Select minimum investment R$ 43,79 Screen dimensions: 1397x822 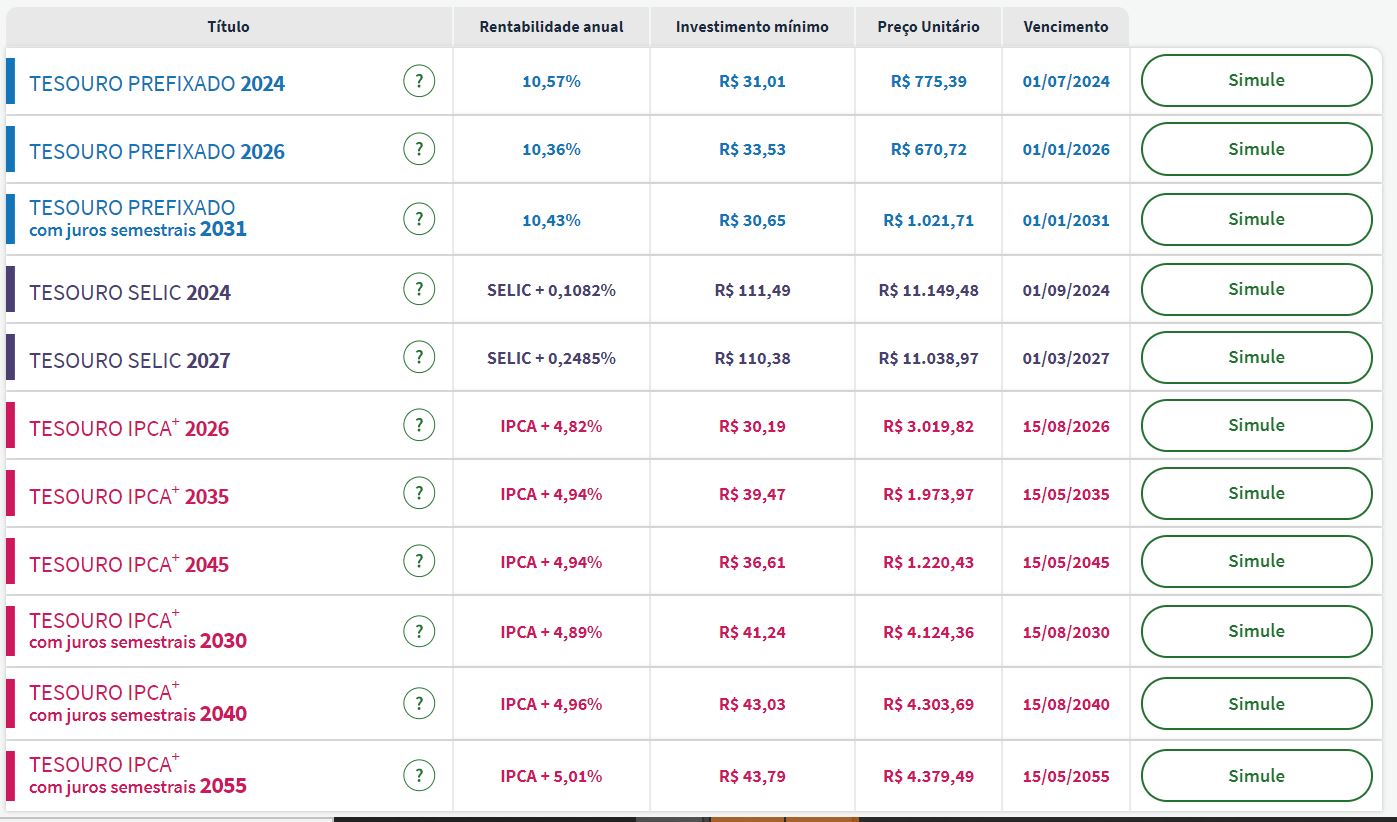[x=752, y=776]
